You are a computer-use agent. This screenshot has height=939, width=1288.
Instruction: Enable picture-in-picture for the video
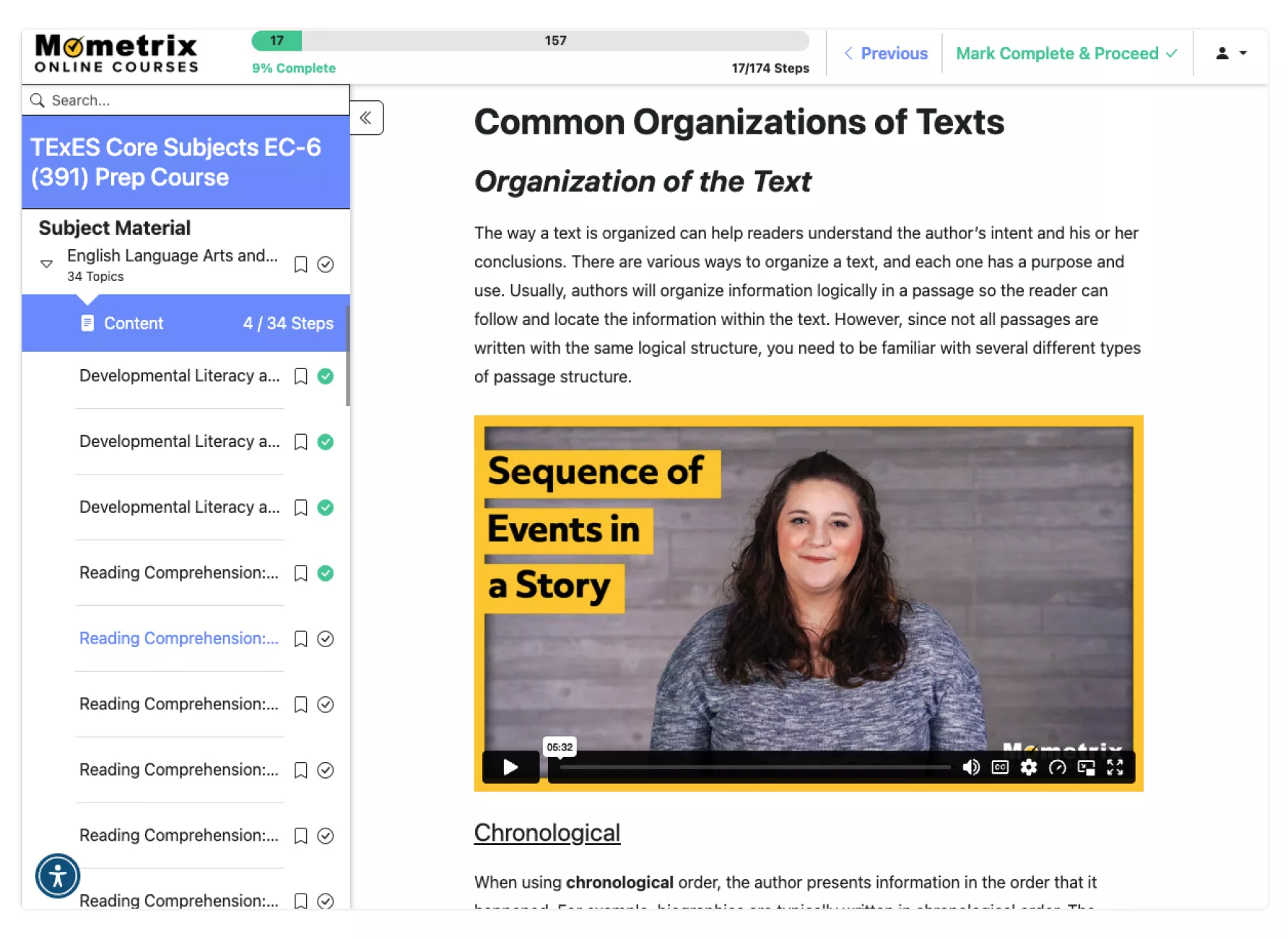[x=1087, y=767]
